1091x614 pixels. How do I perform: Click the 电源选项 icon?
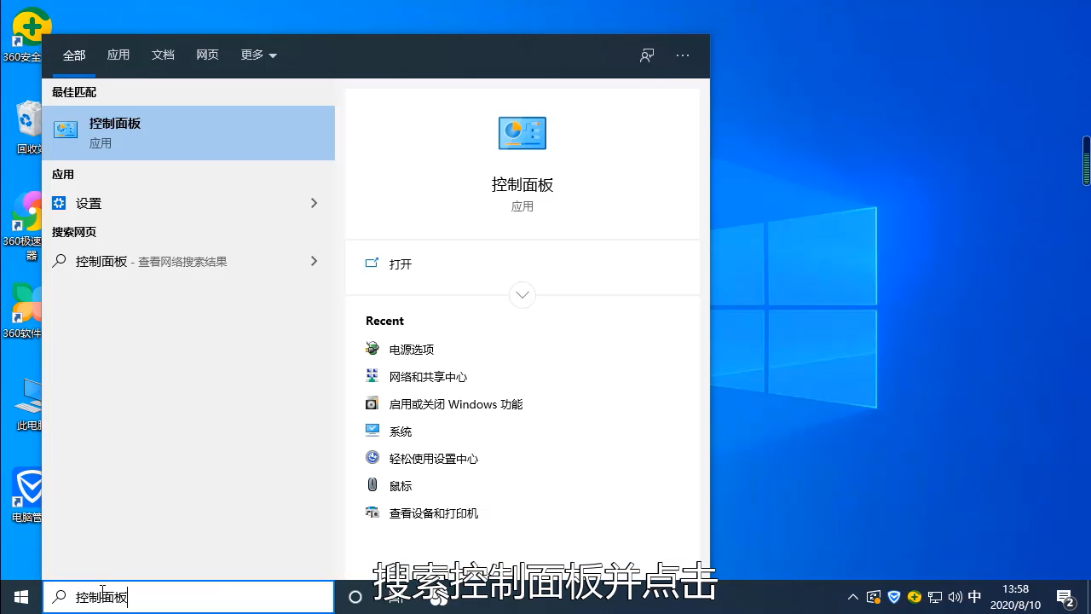click(x=372, y=348)
